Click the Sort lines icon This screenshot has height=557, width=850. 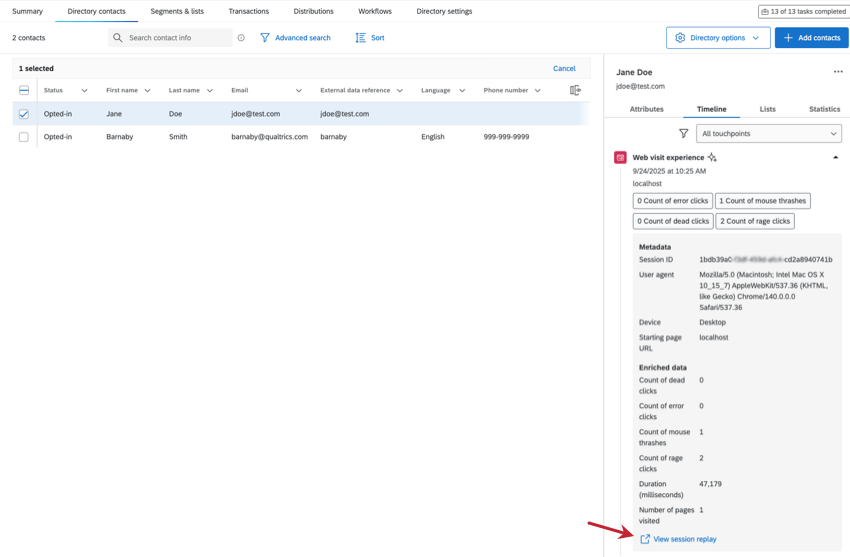(x=360, y=38)
